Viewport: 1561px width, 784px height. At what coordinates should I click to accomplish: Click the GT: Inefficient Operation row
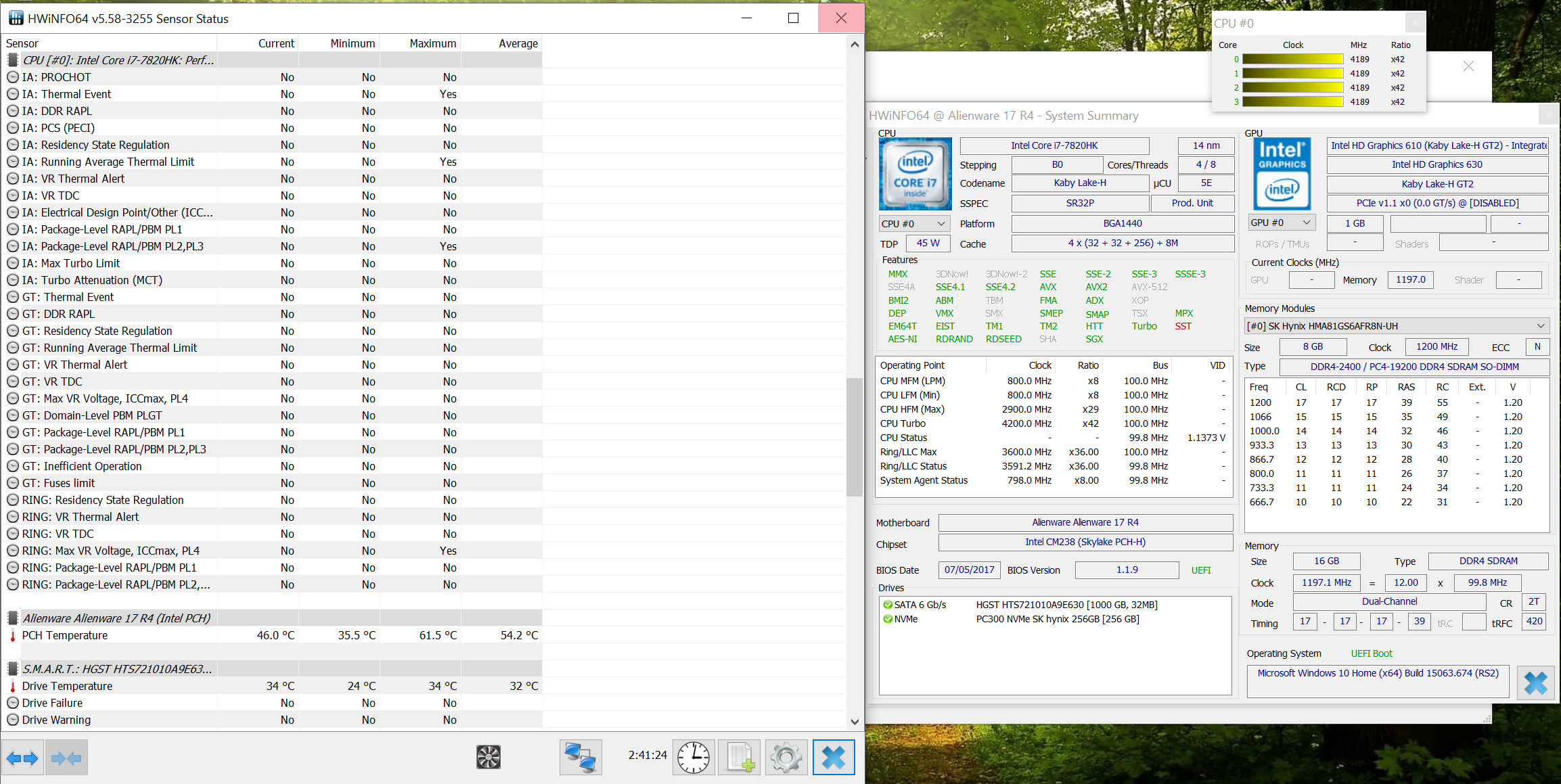[272, 466]
